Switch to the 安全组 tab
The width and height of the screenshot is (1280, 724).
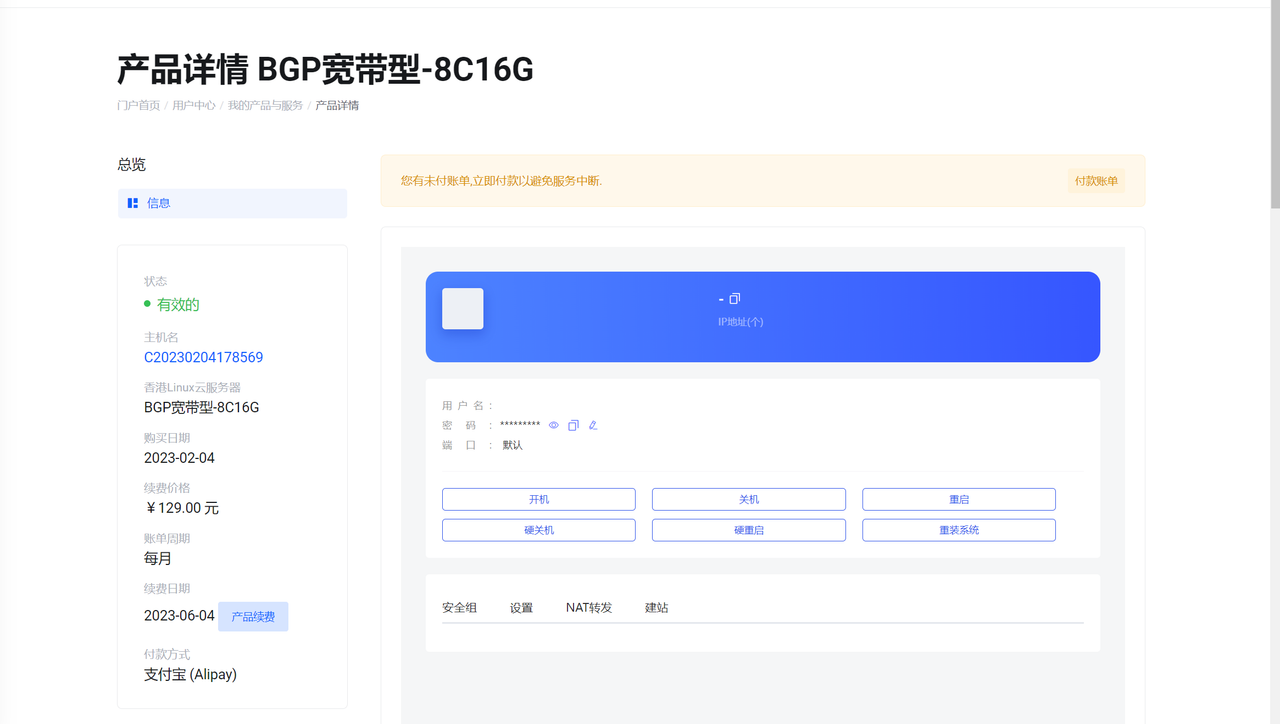459,607
